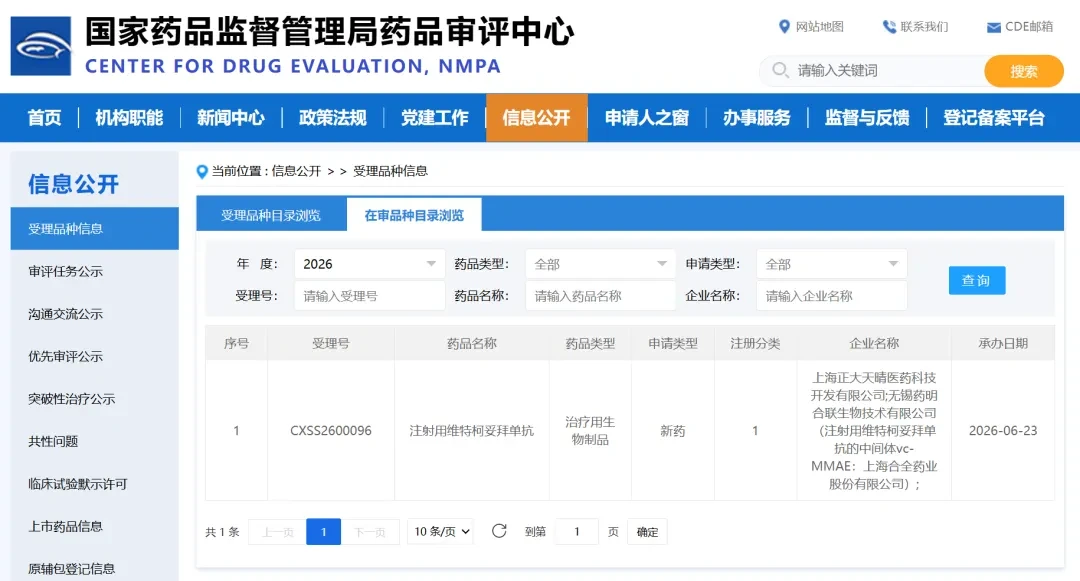Click the 联系我们 phone icon
The height and width of the screenshot is (581, 1080).
(889, 27)
